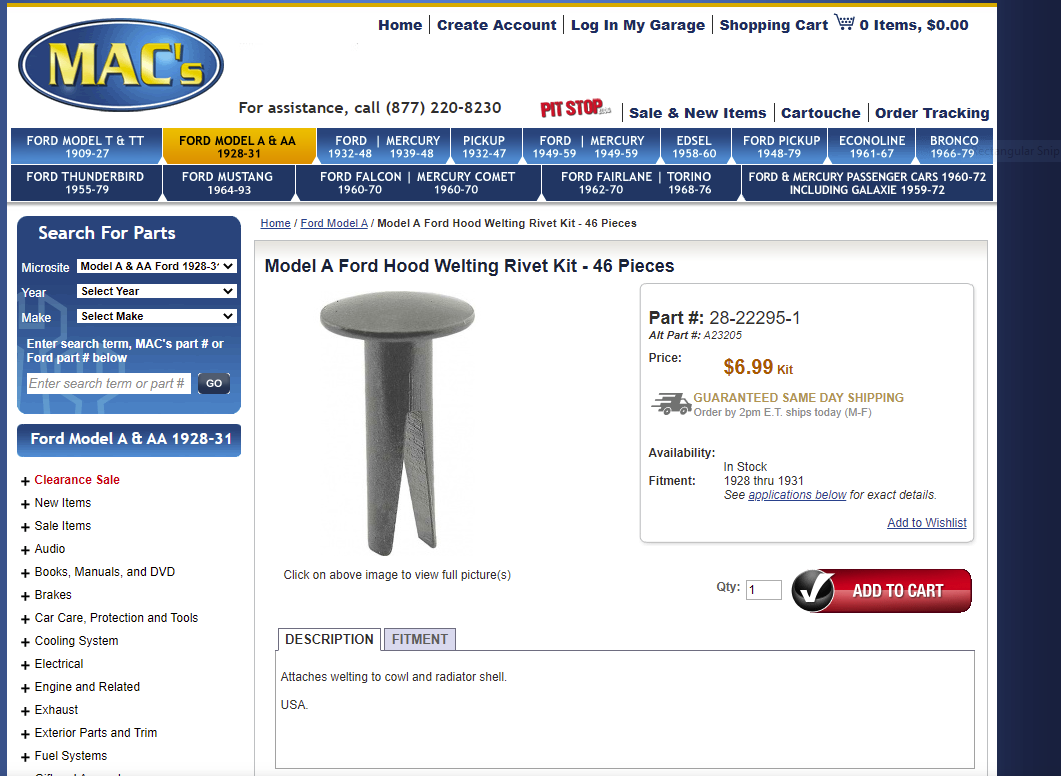
Task: Open the shopping cart icon
Action: [x=844, y=22]
